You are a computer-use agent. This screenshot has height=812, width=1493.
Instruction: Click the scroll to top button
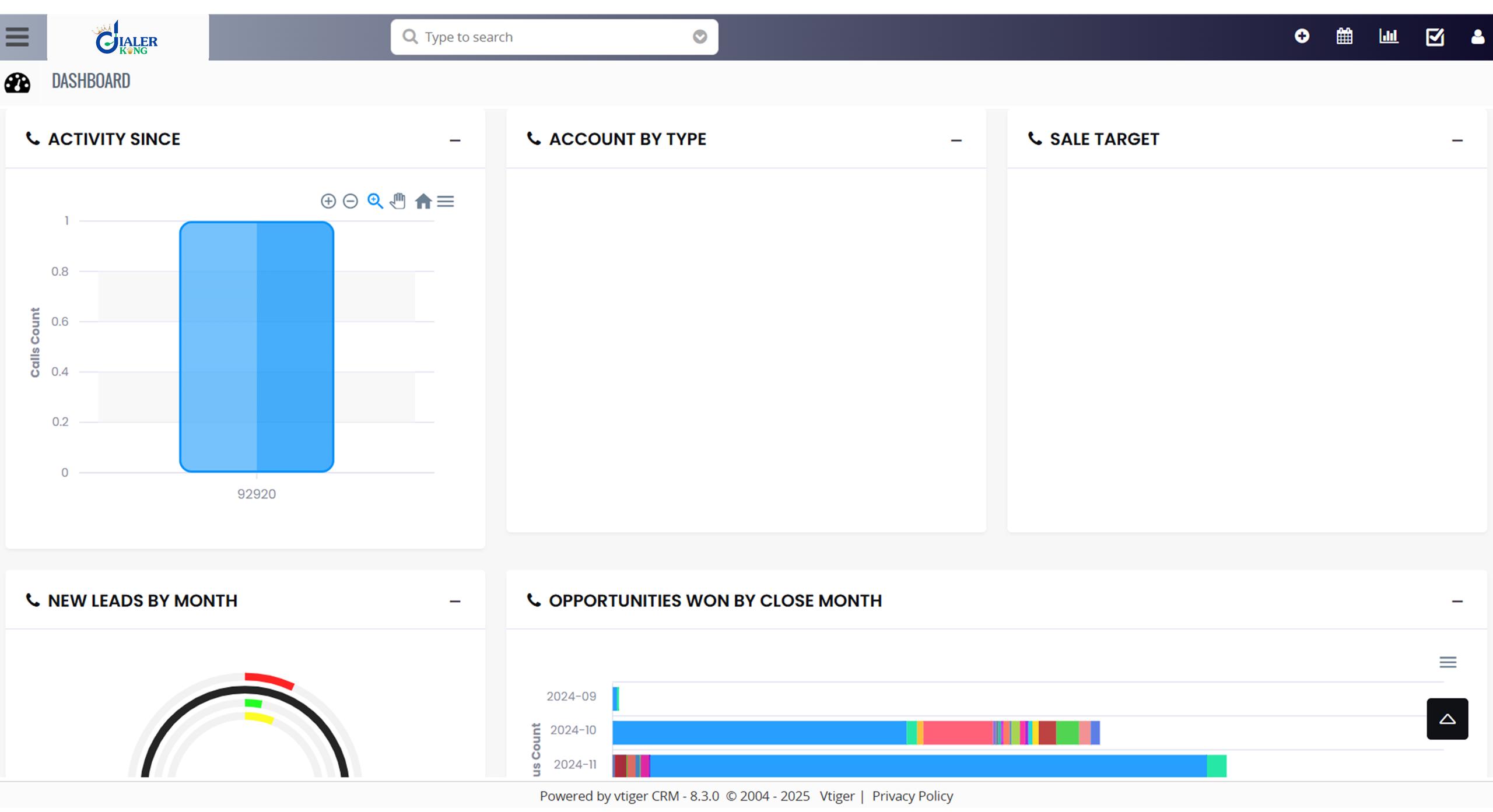[x=1447, y=719]
